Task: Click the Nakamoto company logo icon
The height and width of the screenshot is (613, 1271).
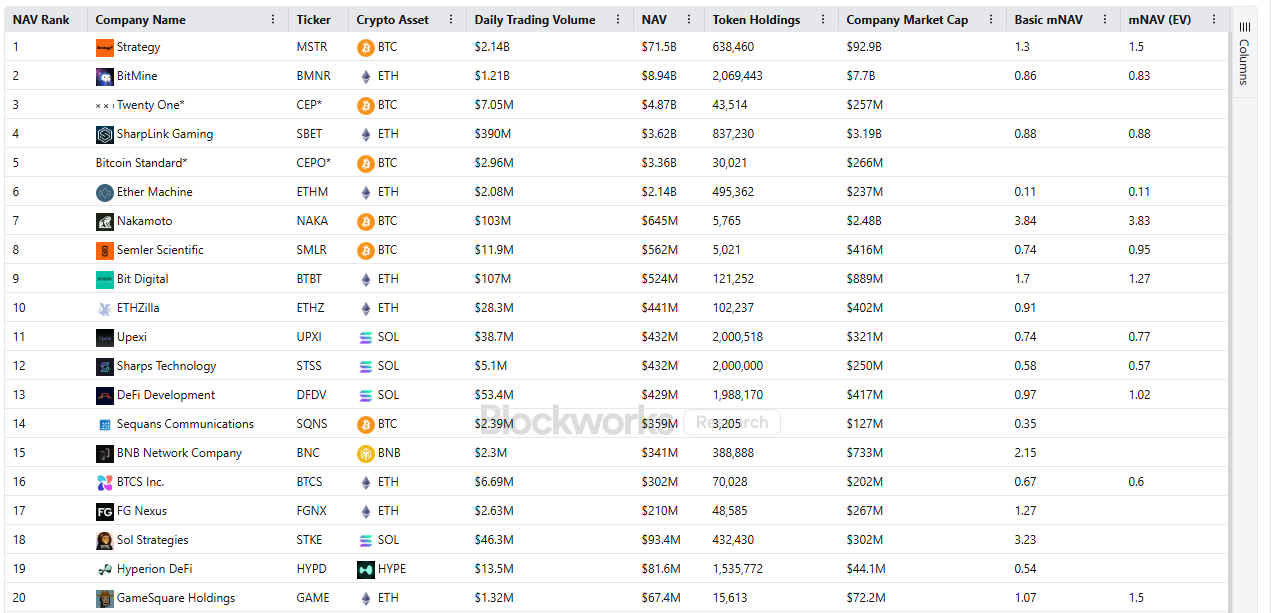Action: (x=105, y=221)
